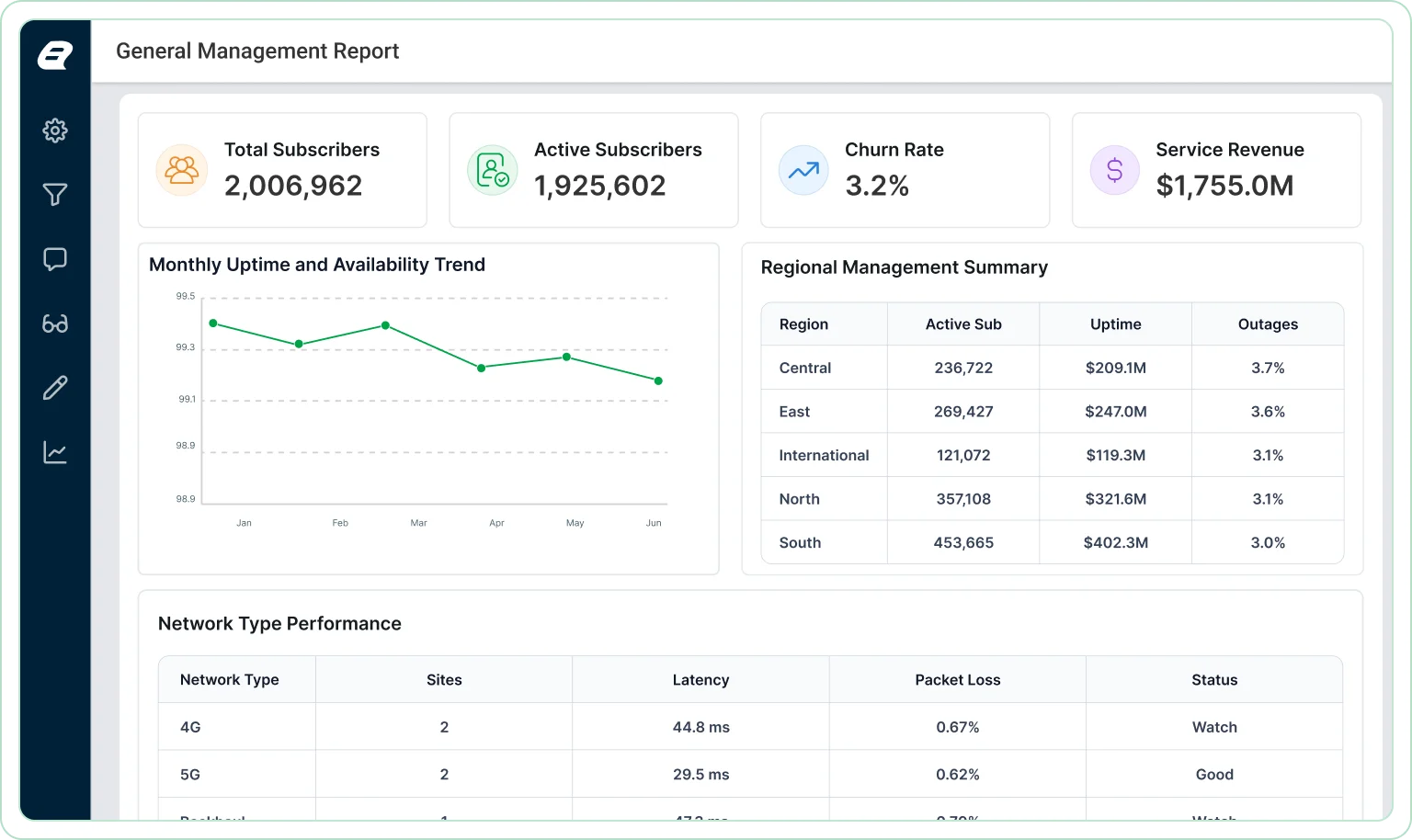Open the settings gear in sidebar
Screen dimensions: 1412x840
pos(55,131)
